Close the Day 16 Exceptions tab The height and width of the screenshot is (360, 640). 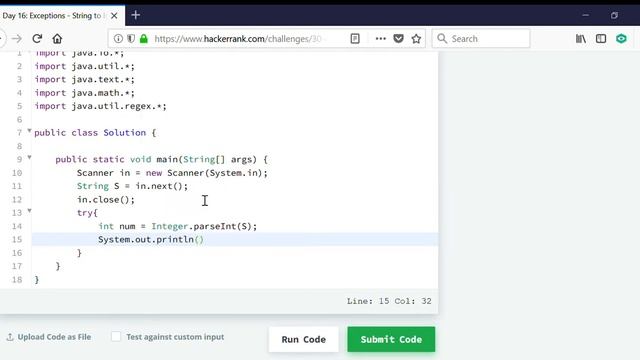pyautogui.click(x=114, y=16)
